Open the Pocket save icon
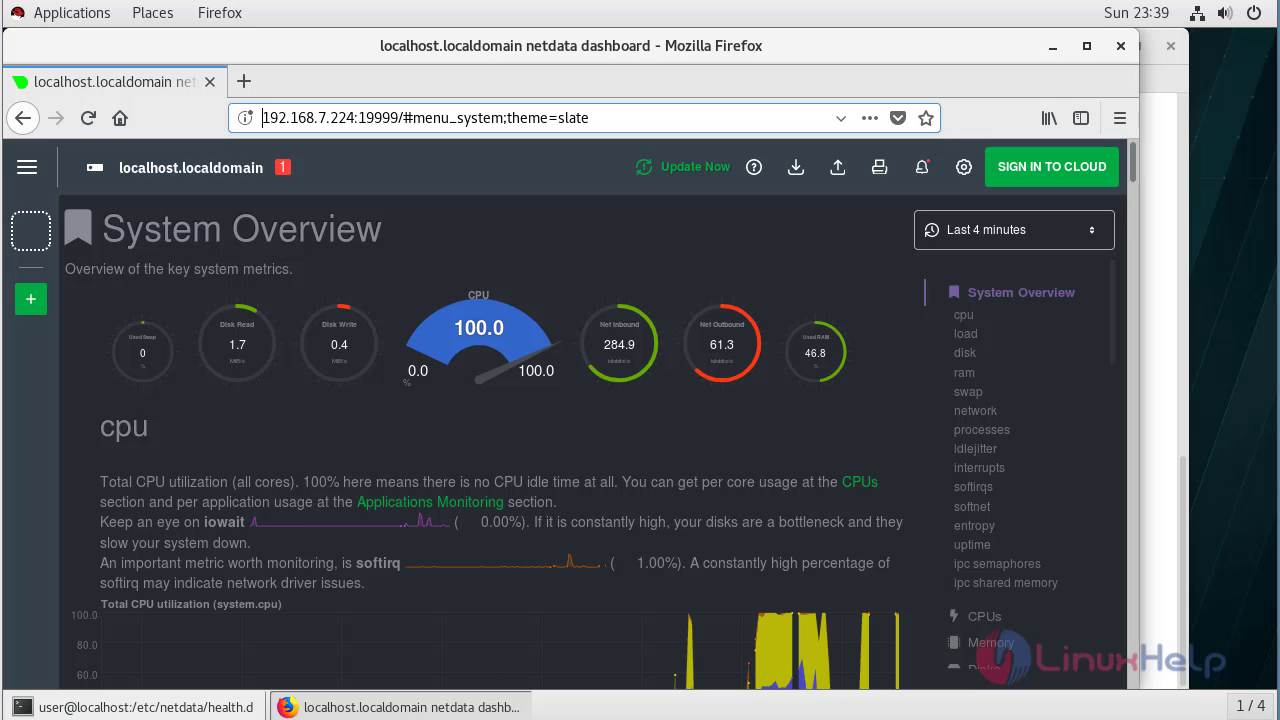Image resolution: width=1280 pixels, height=720 pixels. [x=898, y=118]
